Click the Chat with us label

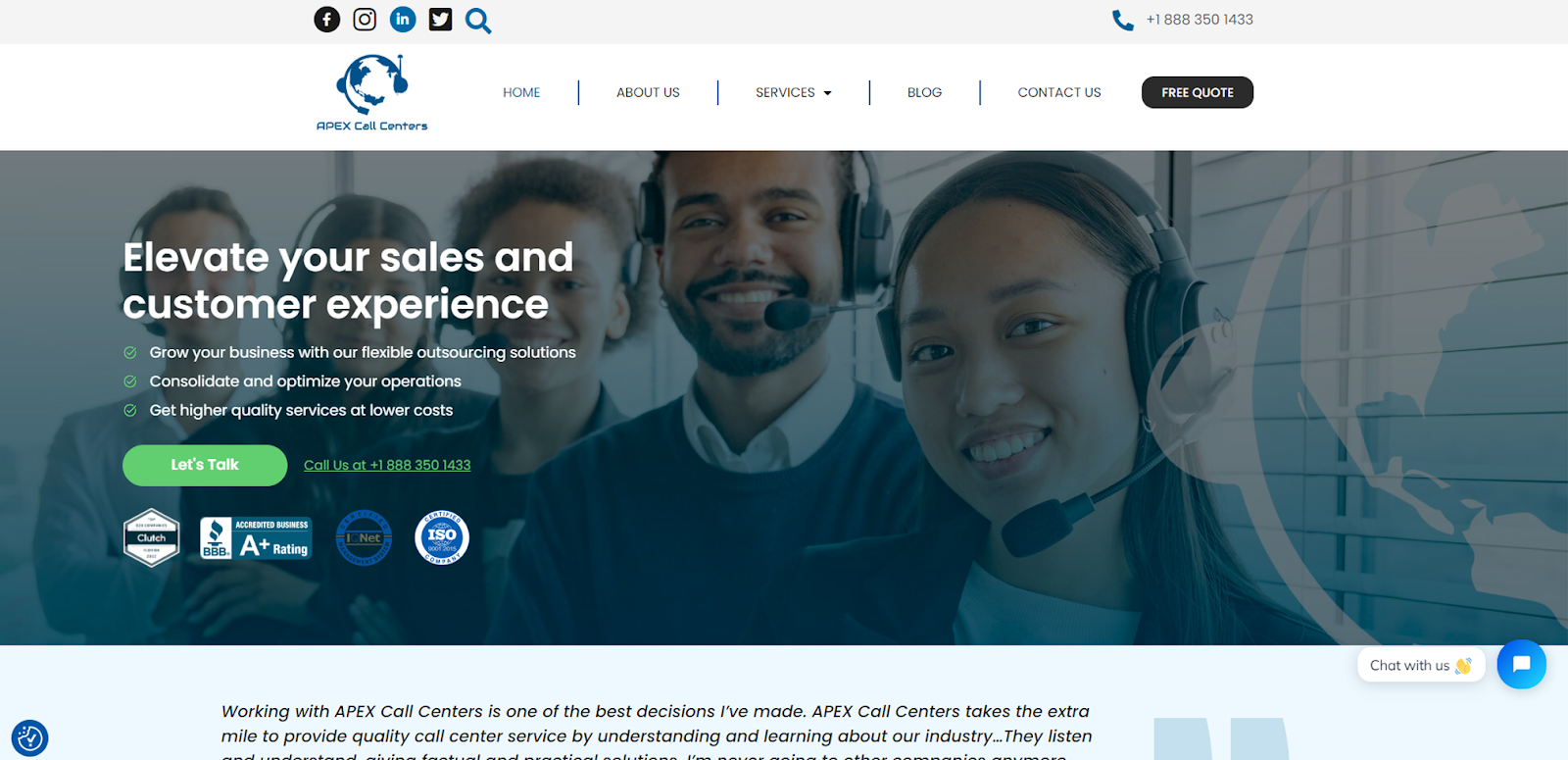1421,665
